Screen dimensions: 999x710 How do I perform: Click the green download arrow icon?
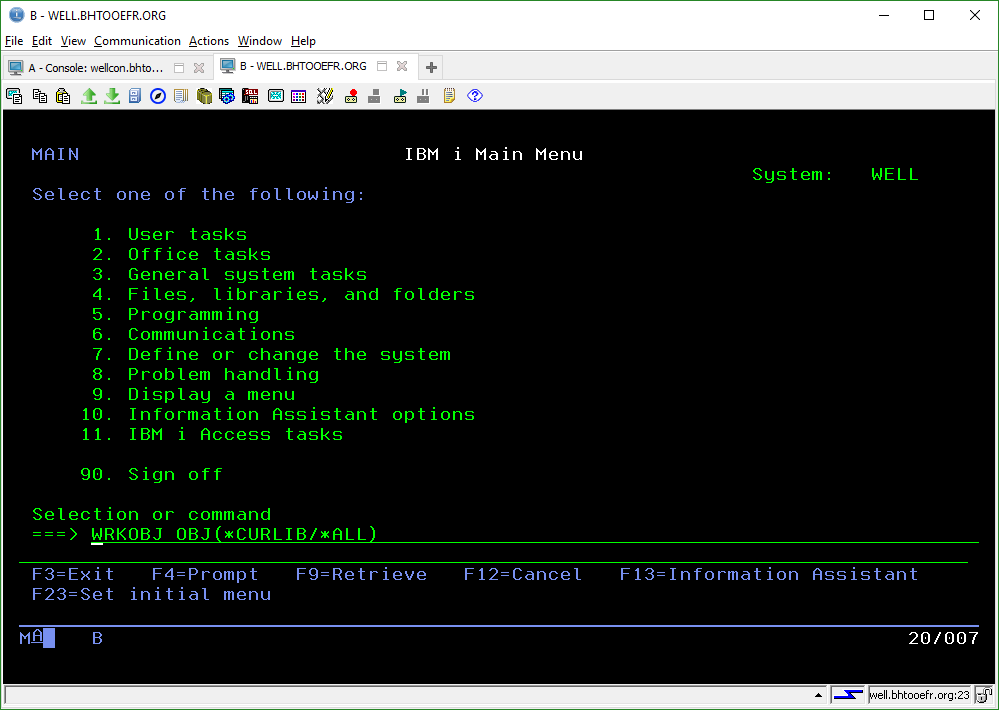[x=112, y=96]
